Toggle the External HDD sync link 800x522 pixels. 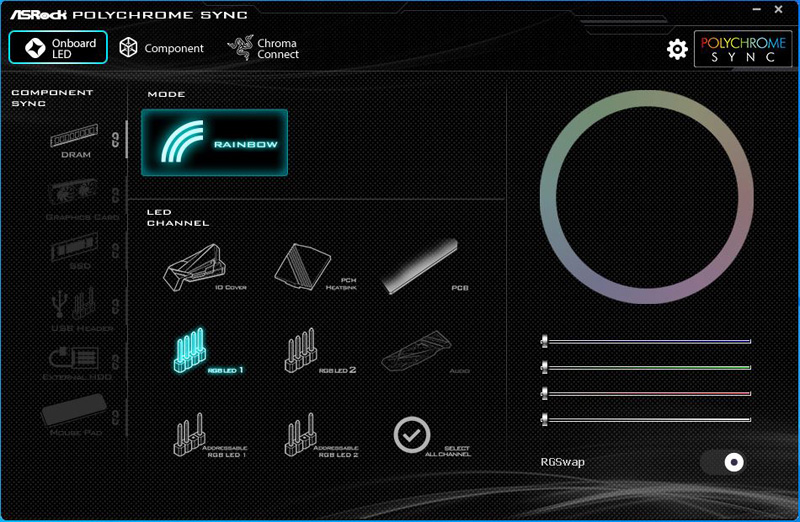(x=115, y=362)
